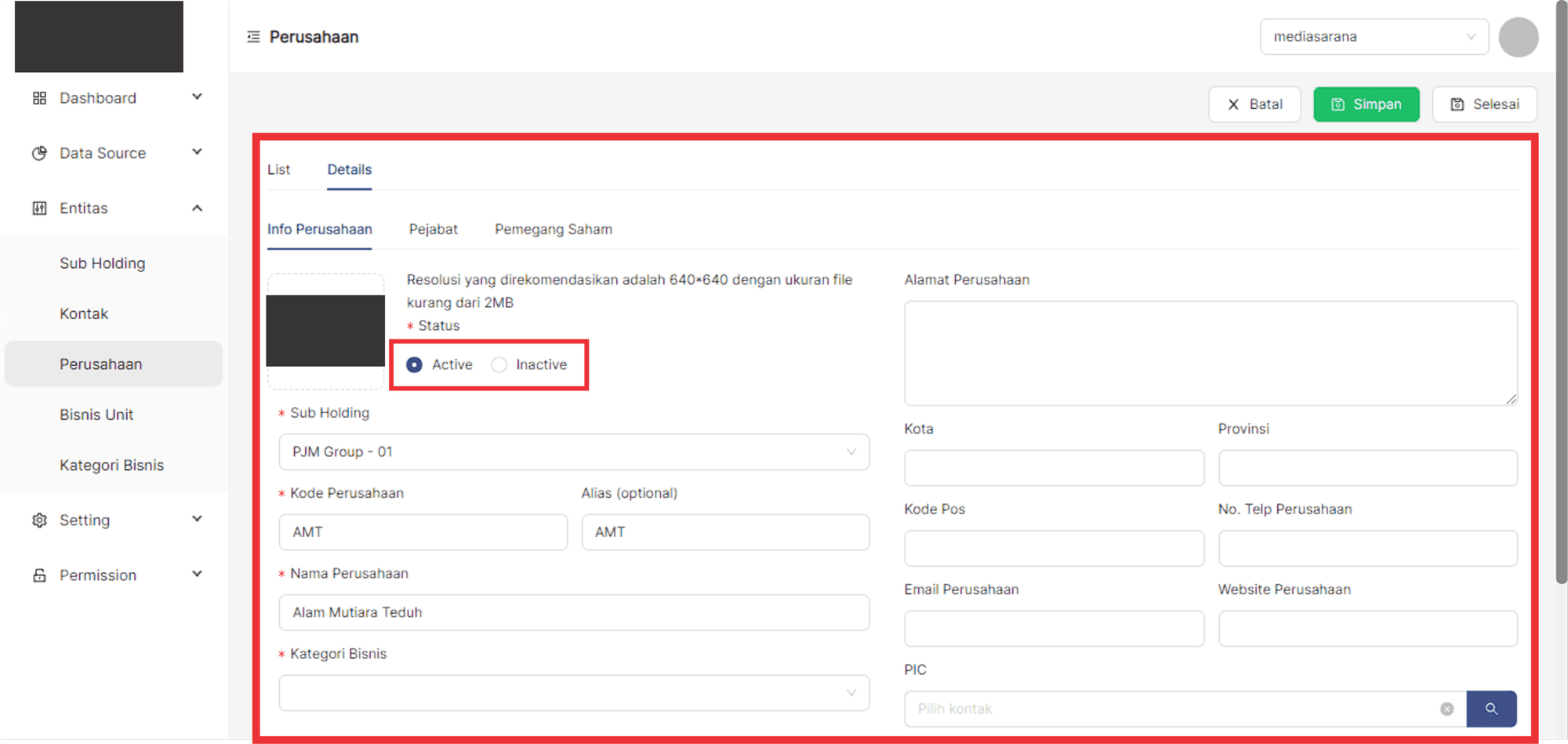The image size is (1568, 744).
Task: Select the Inactive status radio button
Action: tap(499, 365)
